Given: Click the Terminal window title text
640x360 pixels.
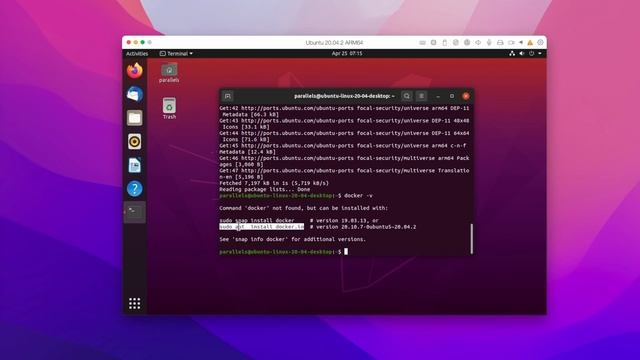Looking at the screenshot, I should 344,96.
